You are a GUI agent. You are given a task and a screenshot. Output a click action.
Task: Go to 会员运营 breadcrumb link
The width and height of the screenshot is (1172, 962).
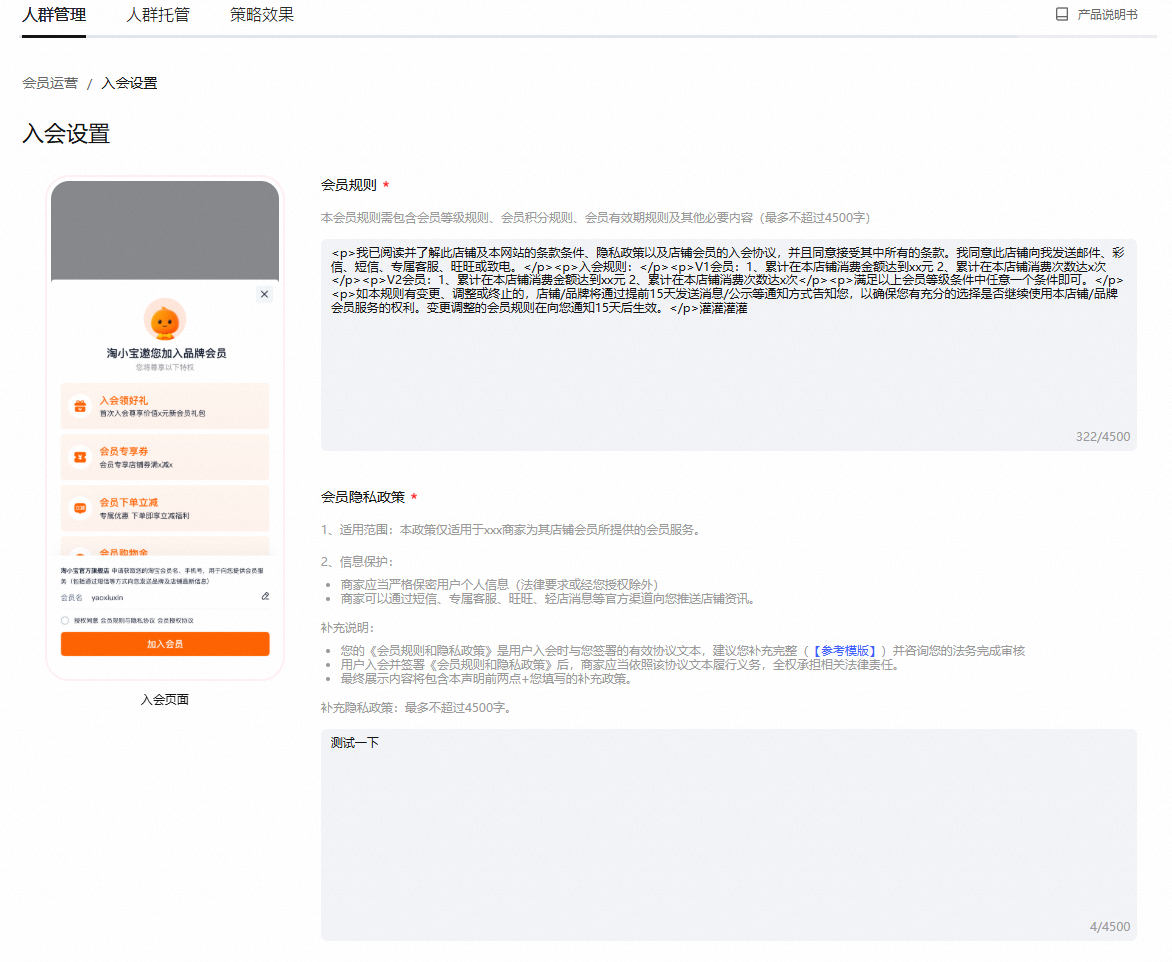tap(50, 83)
